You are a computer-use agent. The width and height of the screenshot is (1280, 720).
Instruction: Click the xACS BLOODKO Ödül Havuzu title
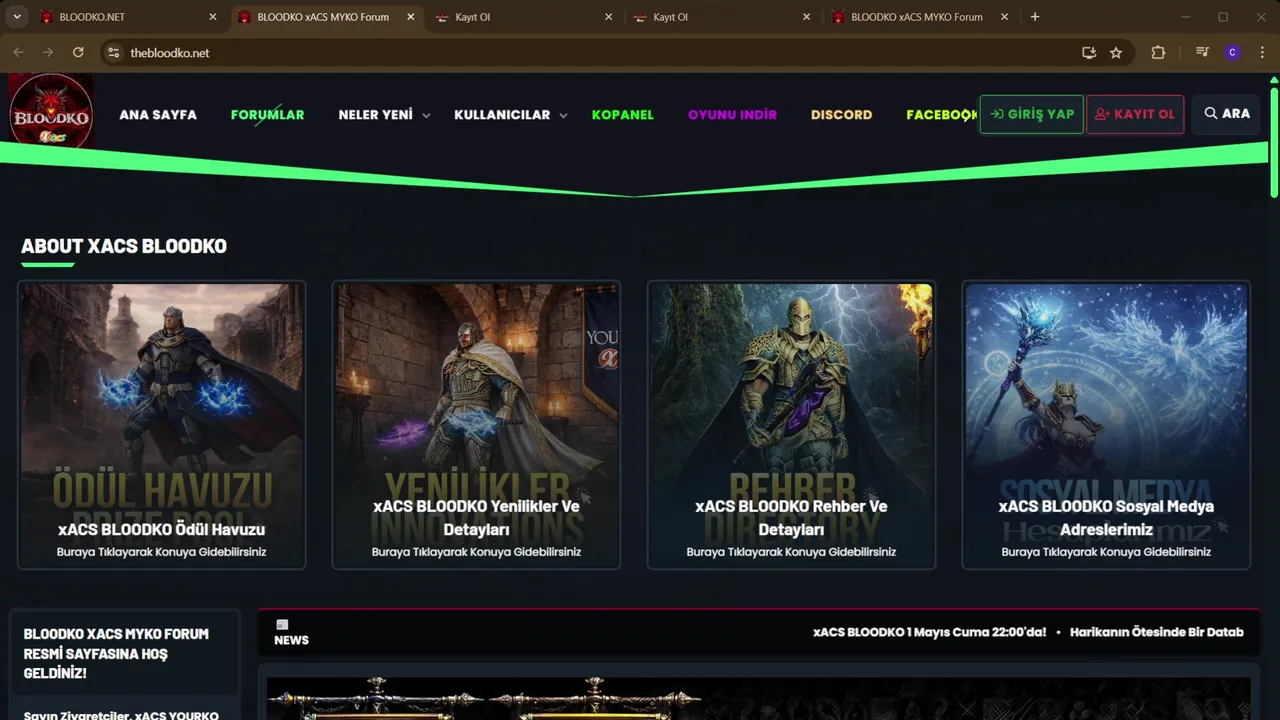(x=161, y=530)
